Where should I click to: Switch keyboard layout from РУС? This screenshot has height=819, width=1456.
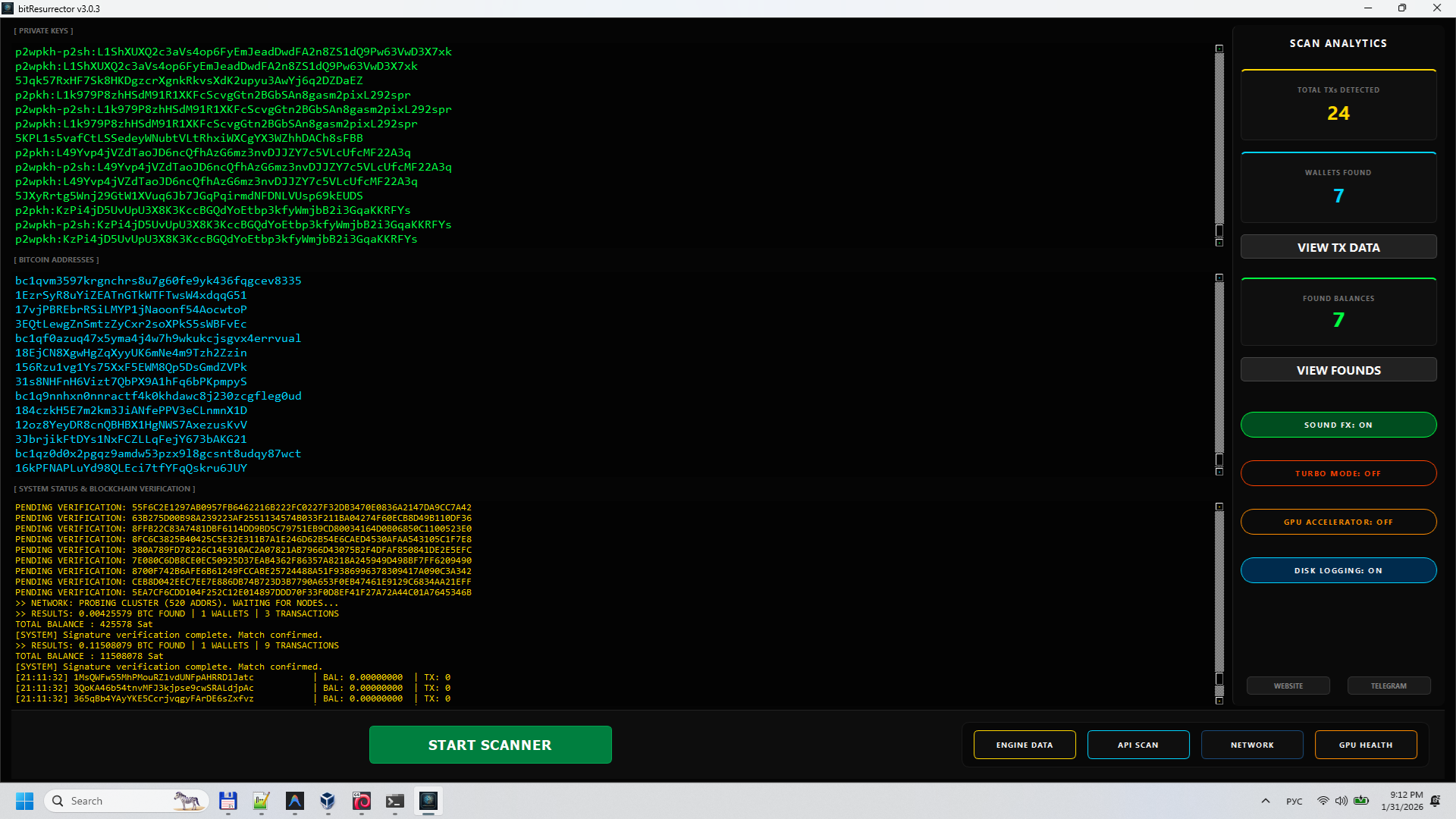[1294, 802]
